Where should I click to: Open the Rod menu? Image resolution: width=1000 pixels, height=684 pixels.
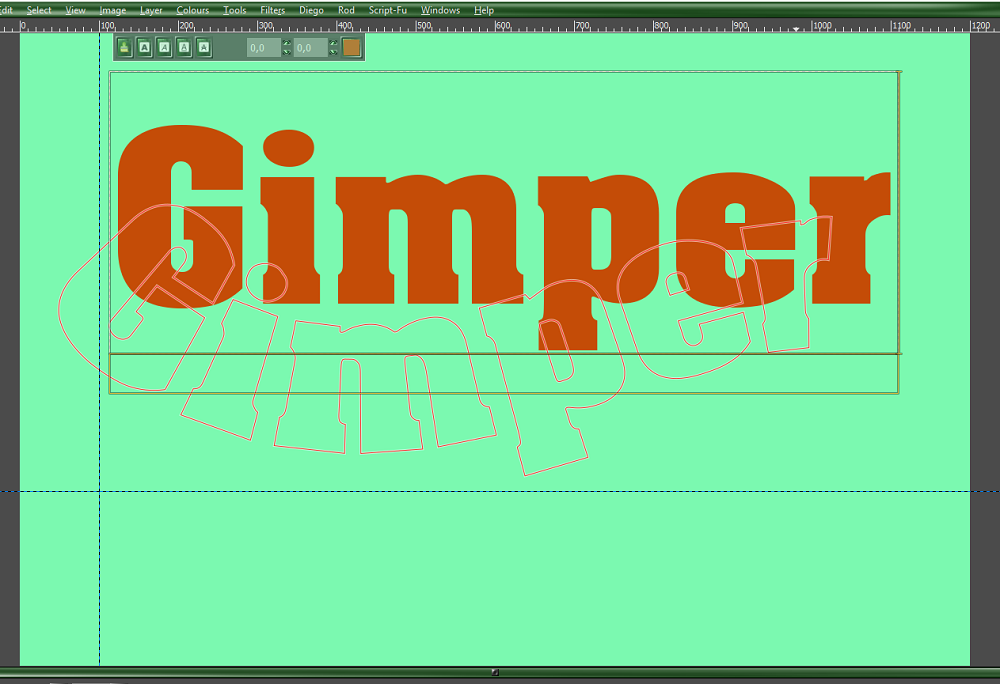346,10
